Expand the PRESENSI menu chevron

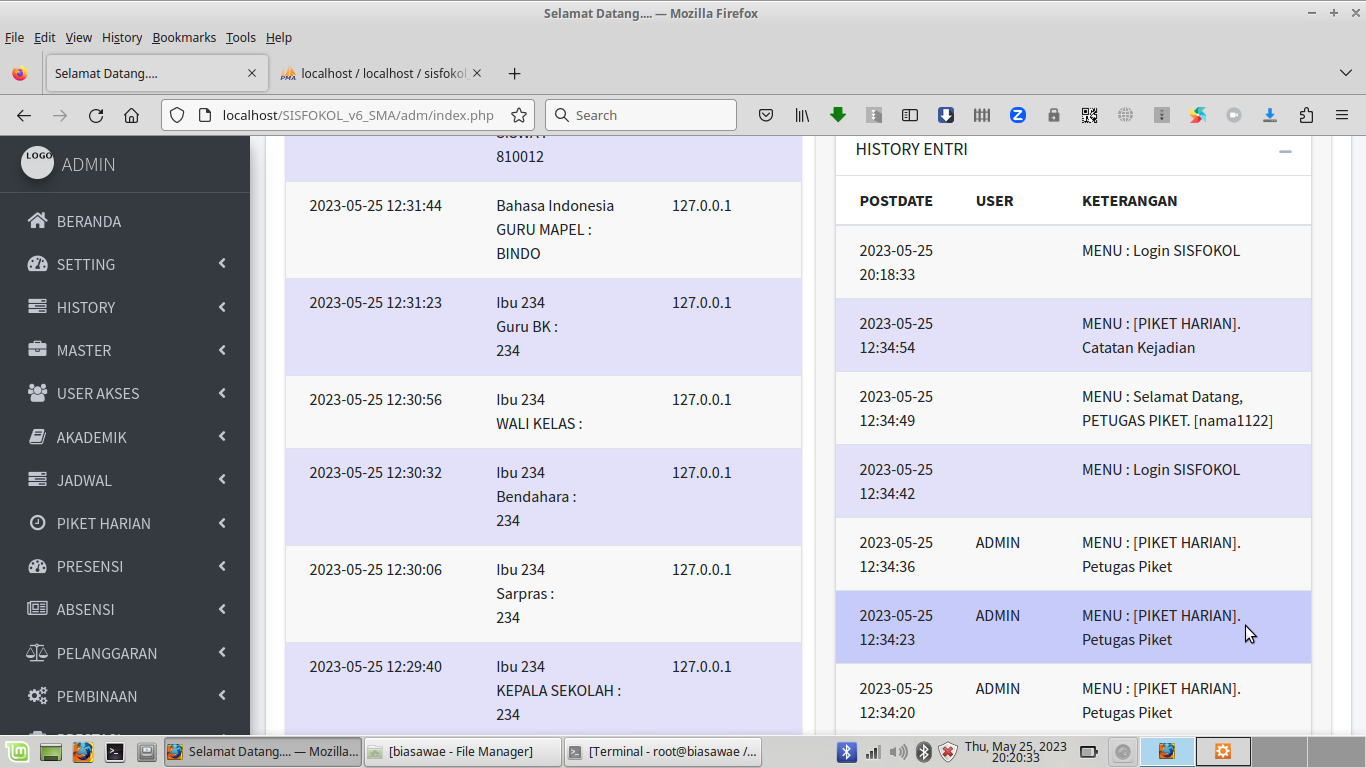pos(222,566)
